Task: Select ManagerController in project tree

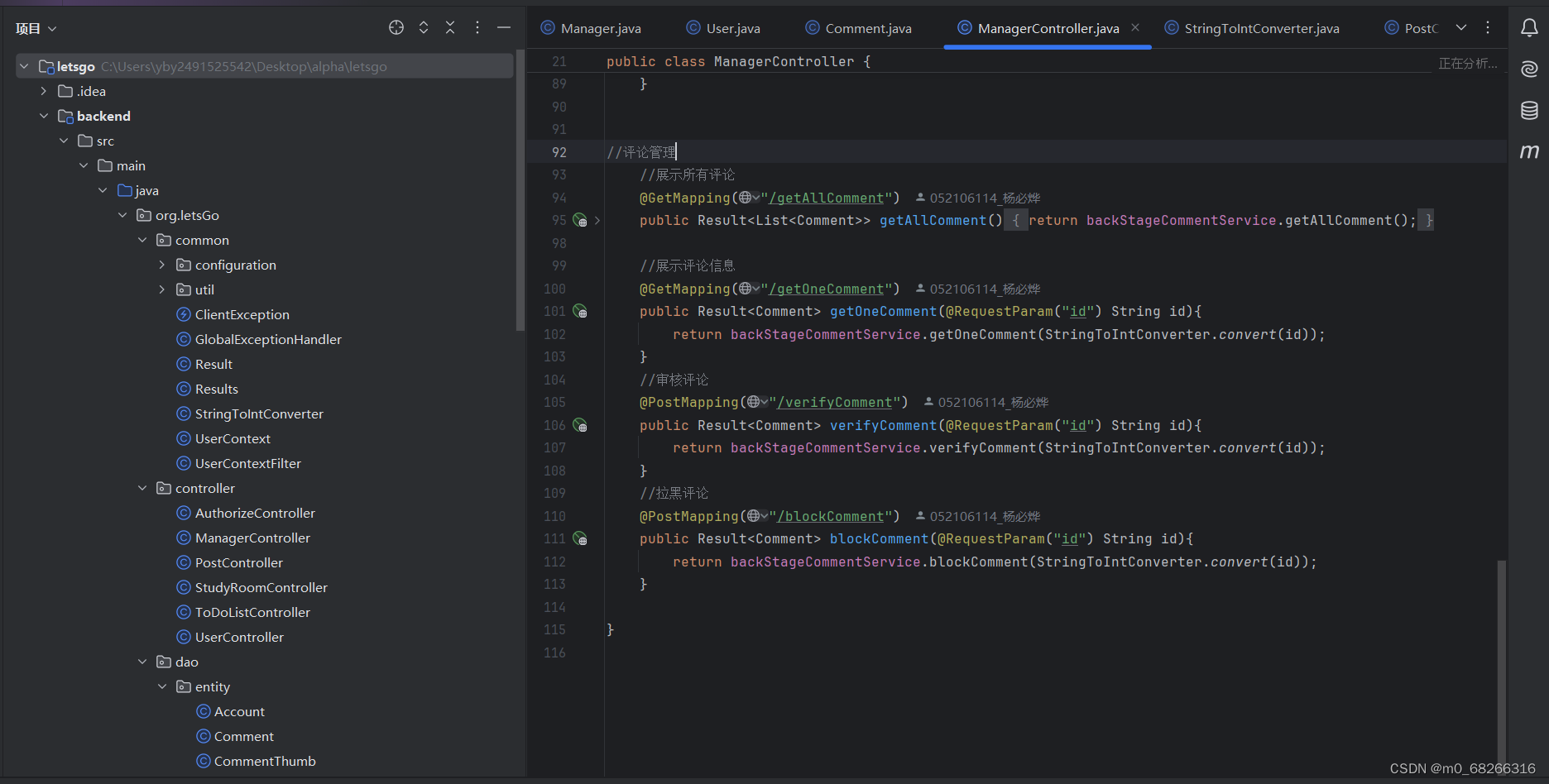Action: (x=243, y=538)
